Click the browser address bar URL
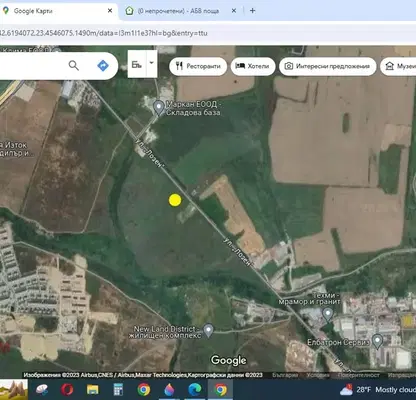Screen dimensions: 416x400 coord(104,33)
